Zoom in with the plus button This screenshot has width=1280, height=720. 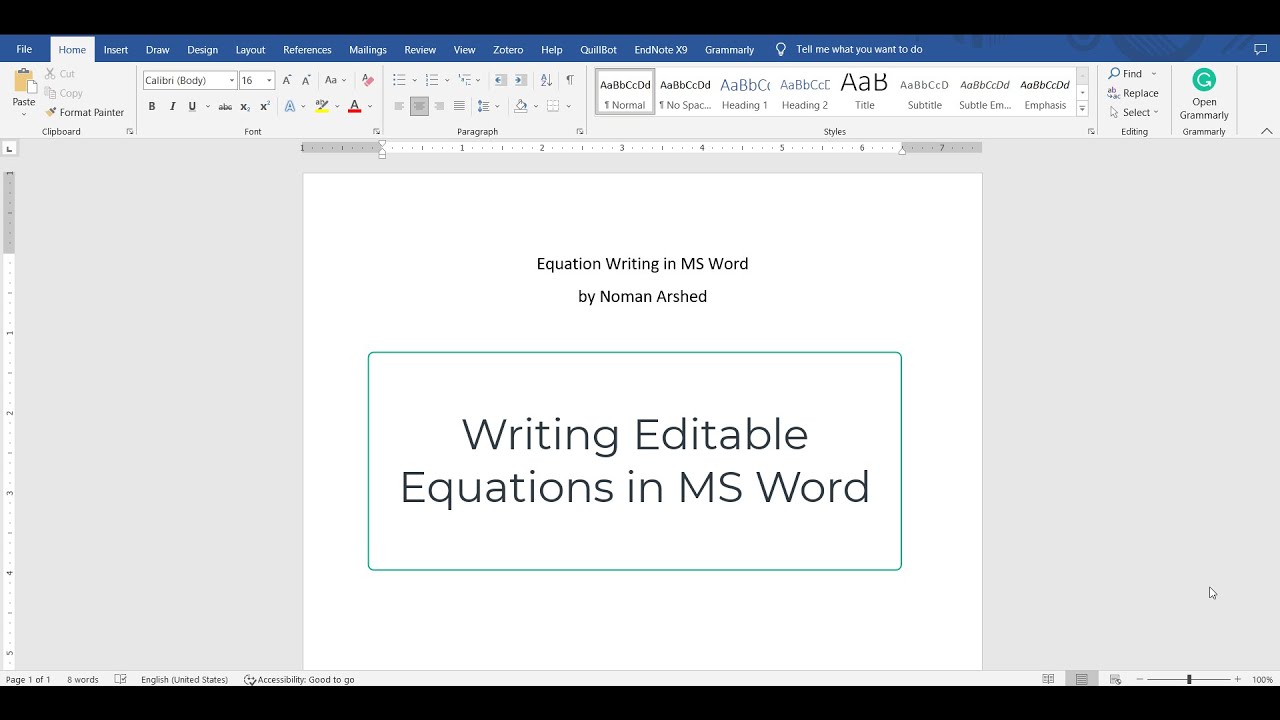(1237, 679)
